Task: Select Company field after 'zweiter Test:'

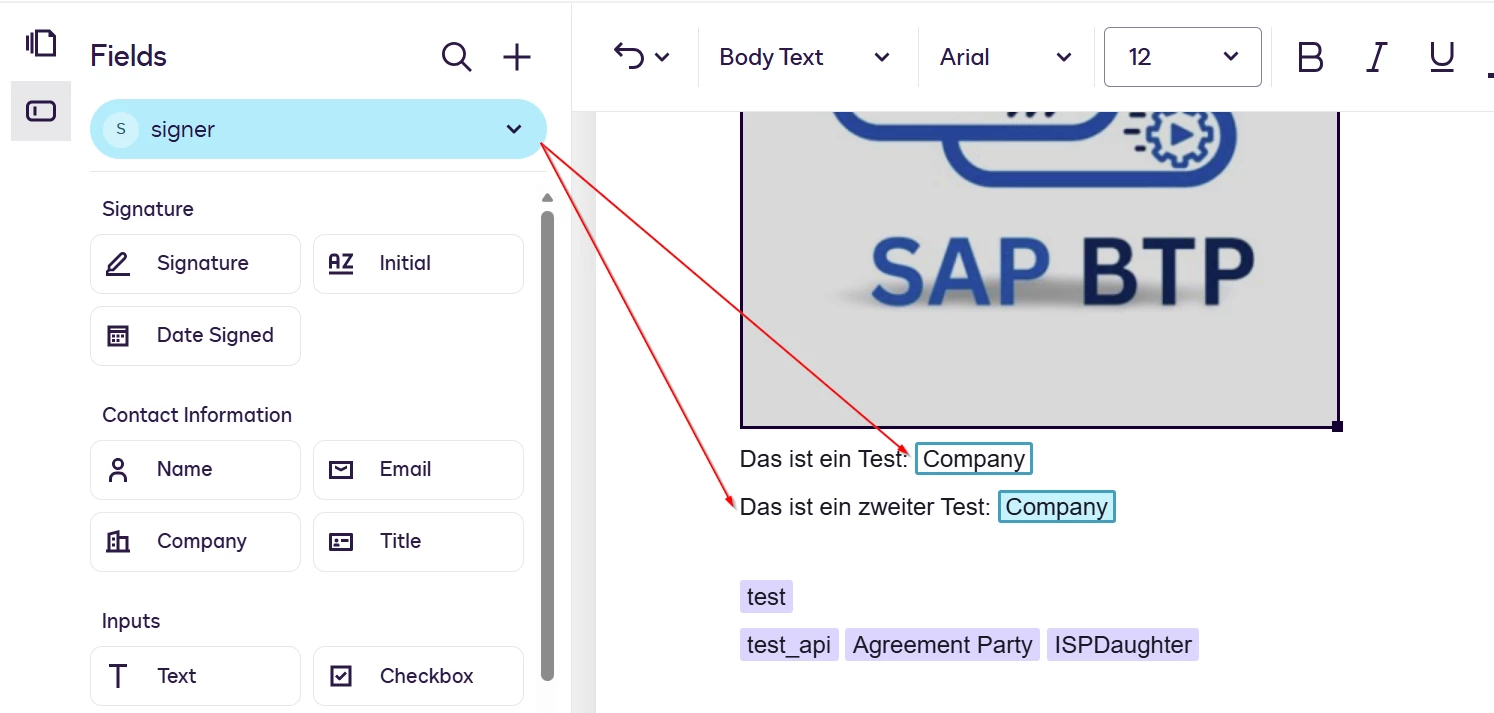Action: click(x=1056, y=507)
